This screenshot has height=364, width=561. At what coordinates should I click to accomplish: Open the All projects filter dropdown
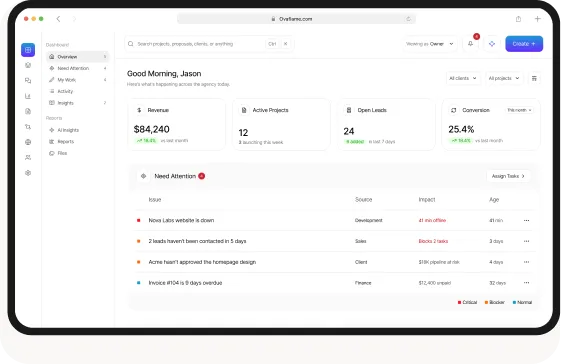click(x=504, y=78)
